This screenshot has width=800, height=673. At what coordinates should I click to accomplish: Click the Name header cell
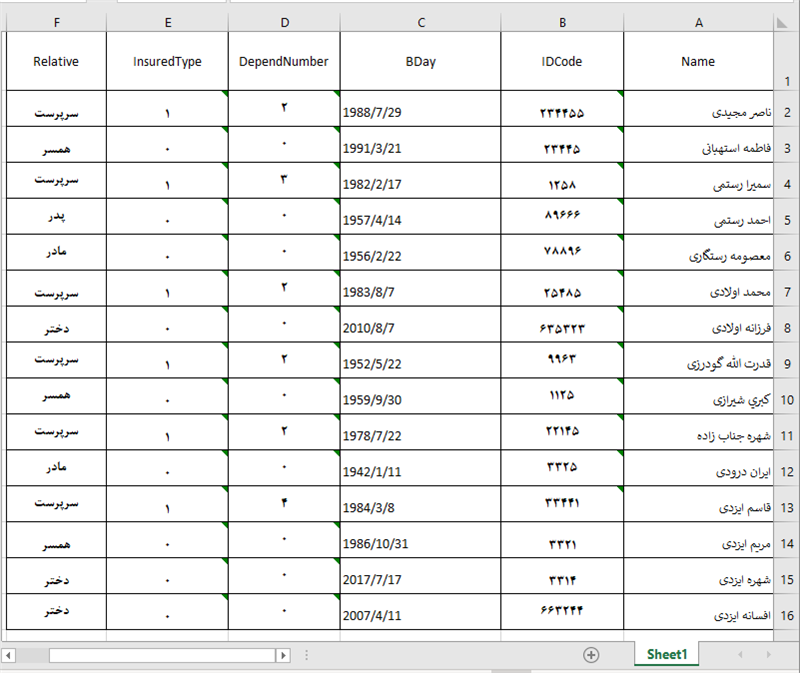click(698, 61)
